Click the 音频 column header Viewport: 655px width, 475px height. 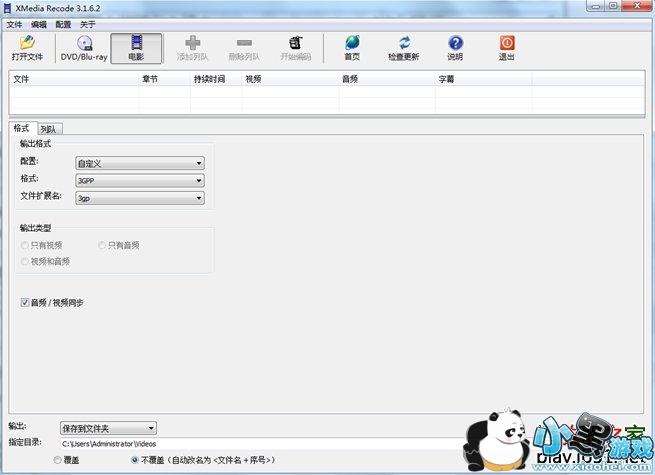tap(387, 79)
